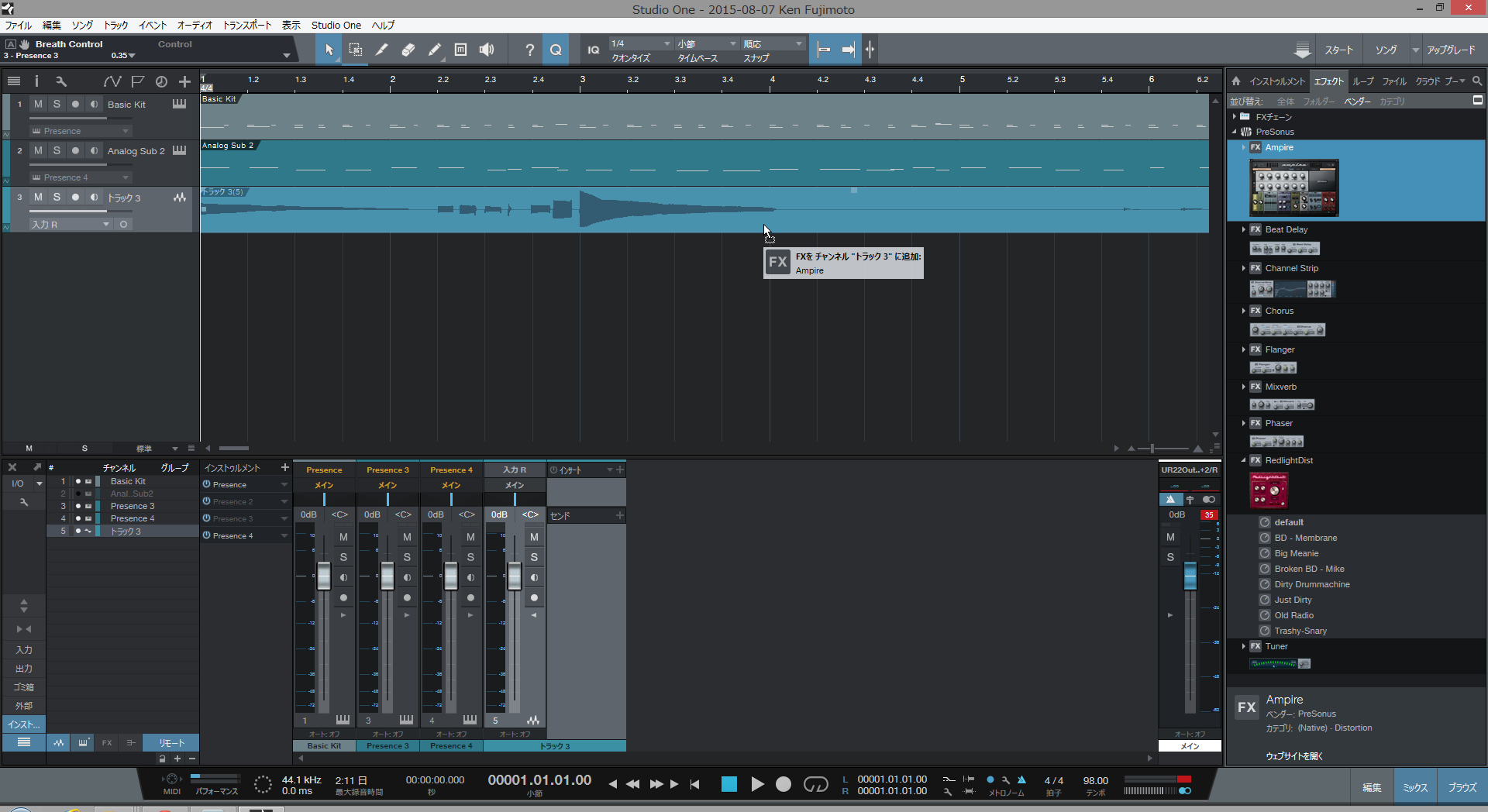The image size is (1488, 812).
Task: Open the quantize 1/4 dropdown
Action: 641,43
